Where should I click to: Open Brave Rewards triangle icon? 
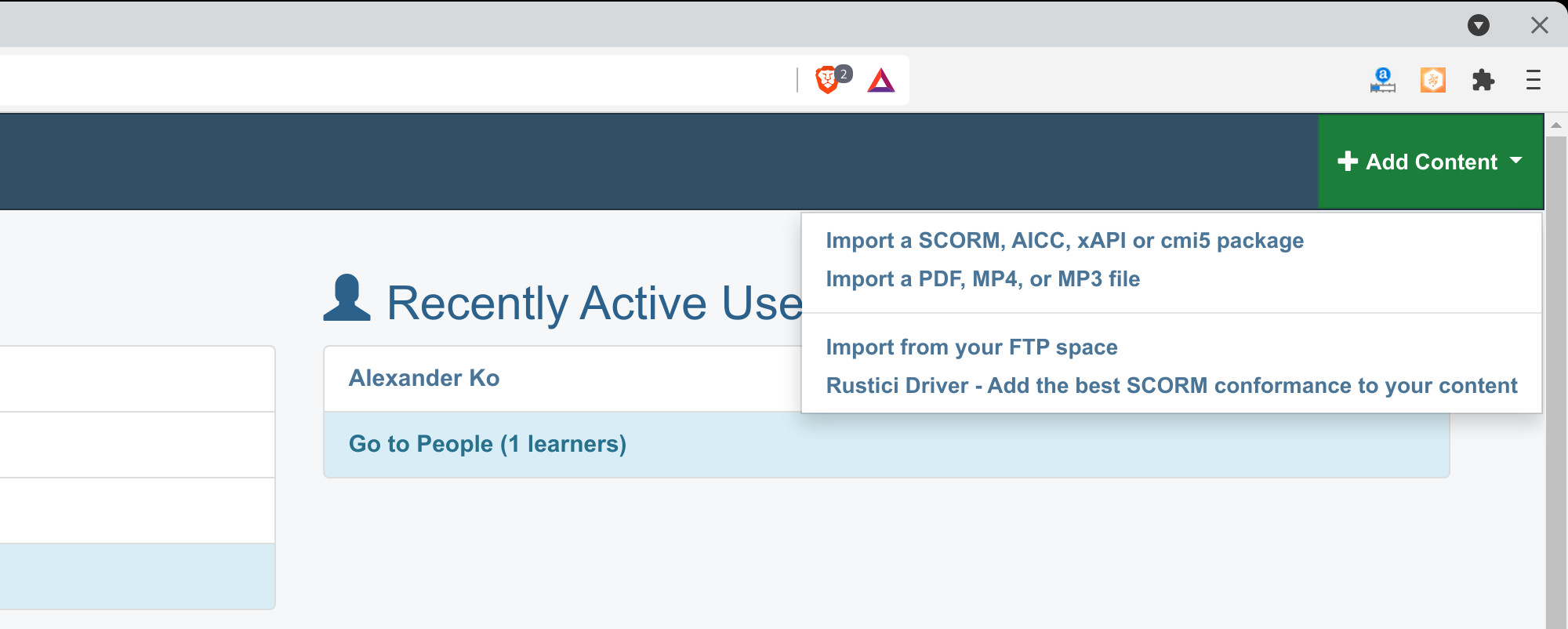coord(881,80)
